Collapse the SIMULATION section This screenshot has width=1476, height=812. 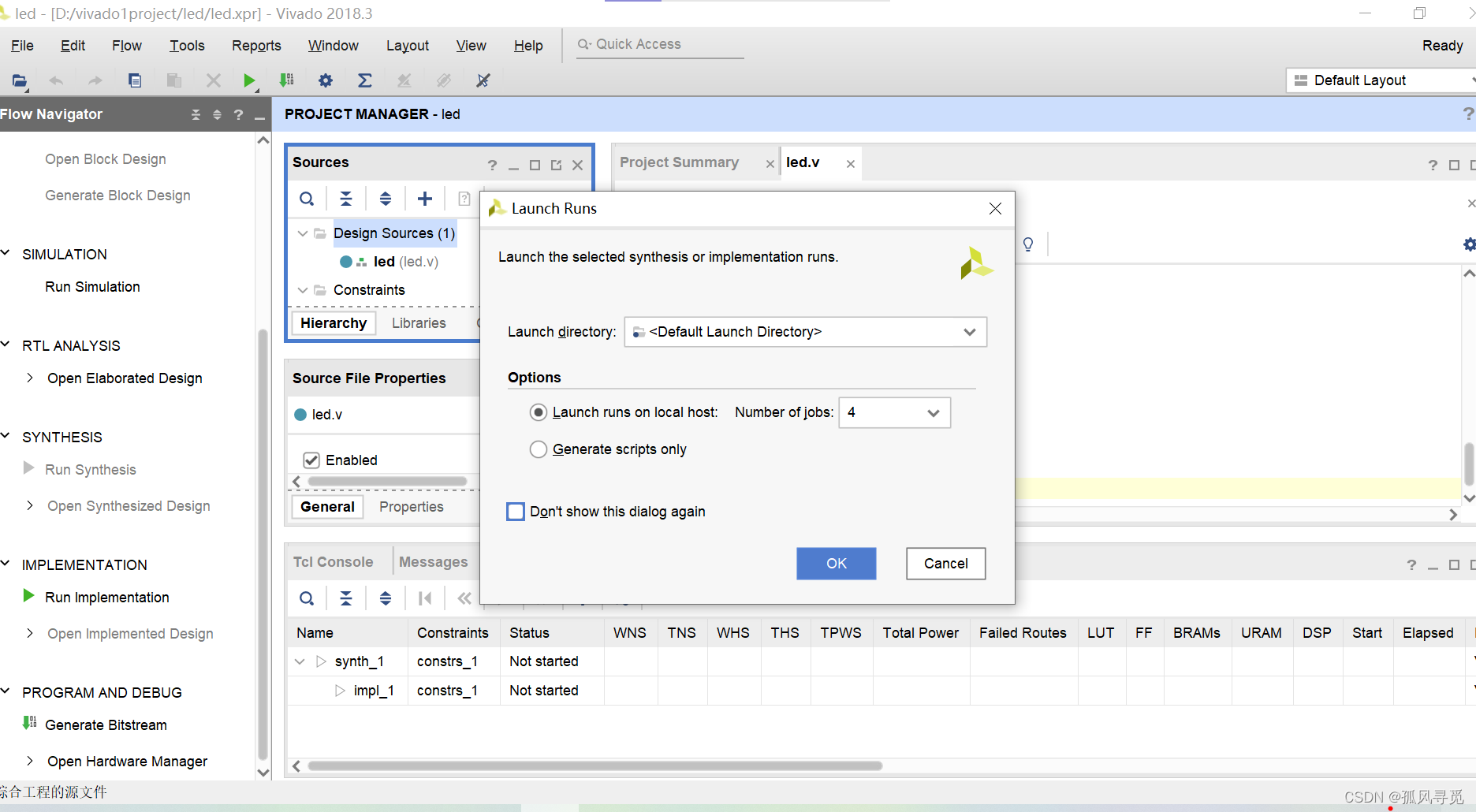click(6, 253)
